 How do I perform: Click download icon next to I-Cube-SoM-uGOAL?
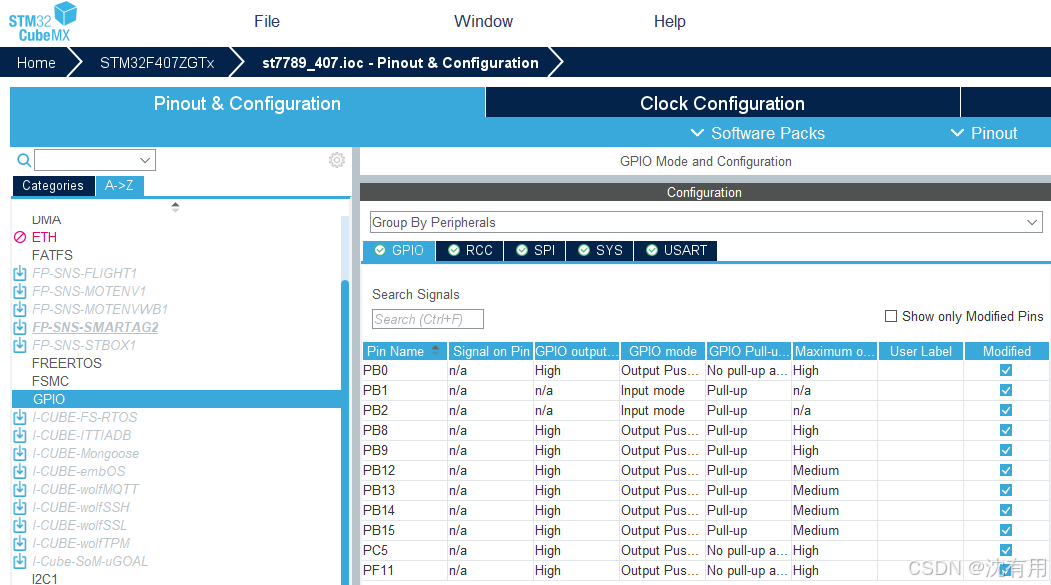coord(20,562)
